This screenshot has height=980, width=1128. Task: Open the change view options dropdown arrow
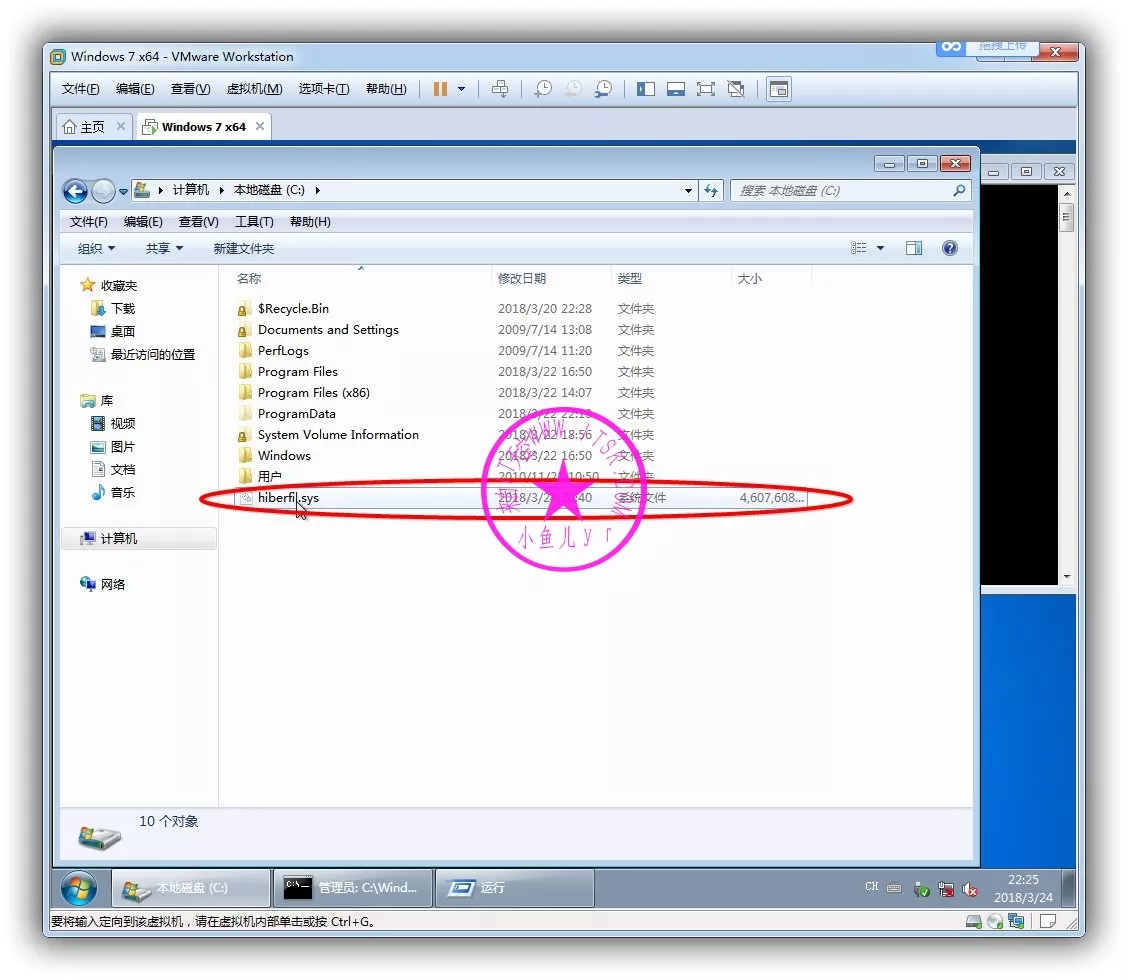coord(880,248)
